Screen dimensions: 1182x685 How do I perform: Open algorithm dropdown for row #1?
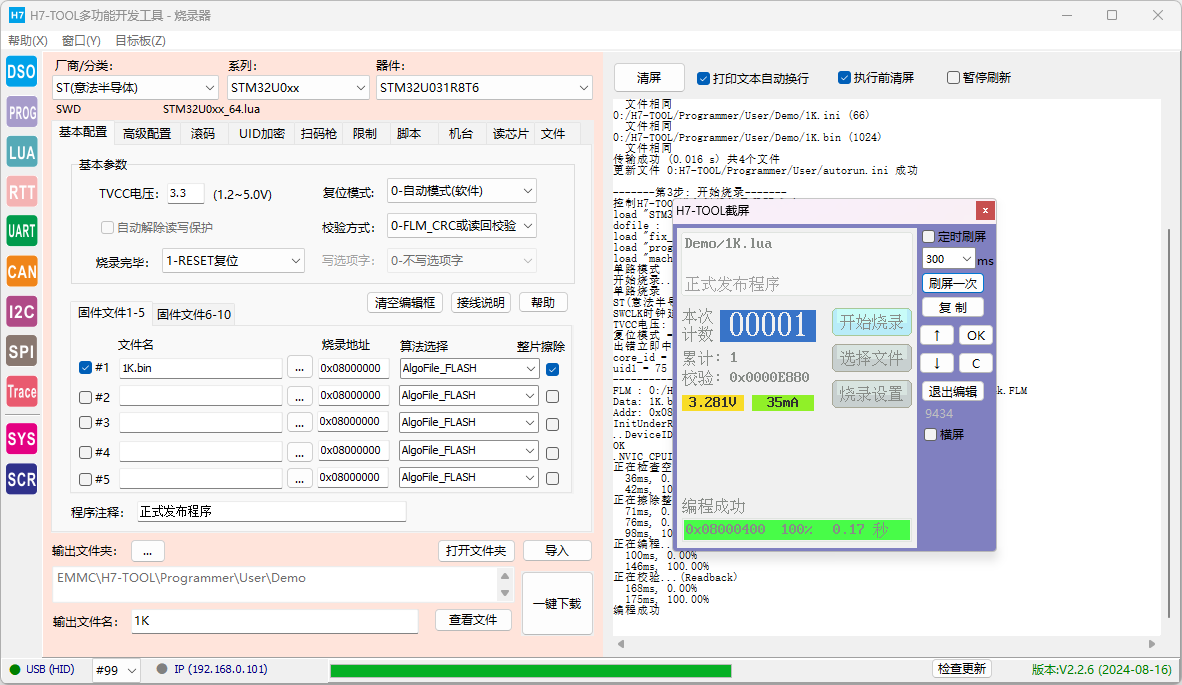tap(469, 368)
